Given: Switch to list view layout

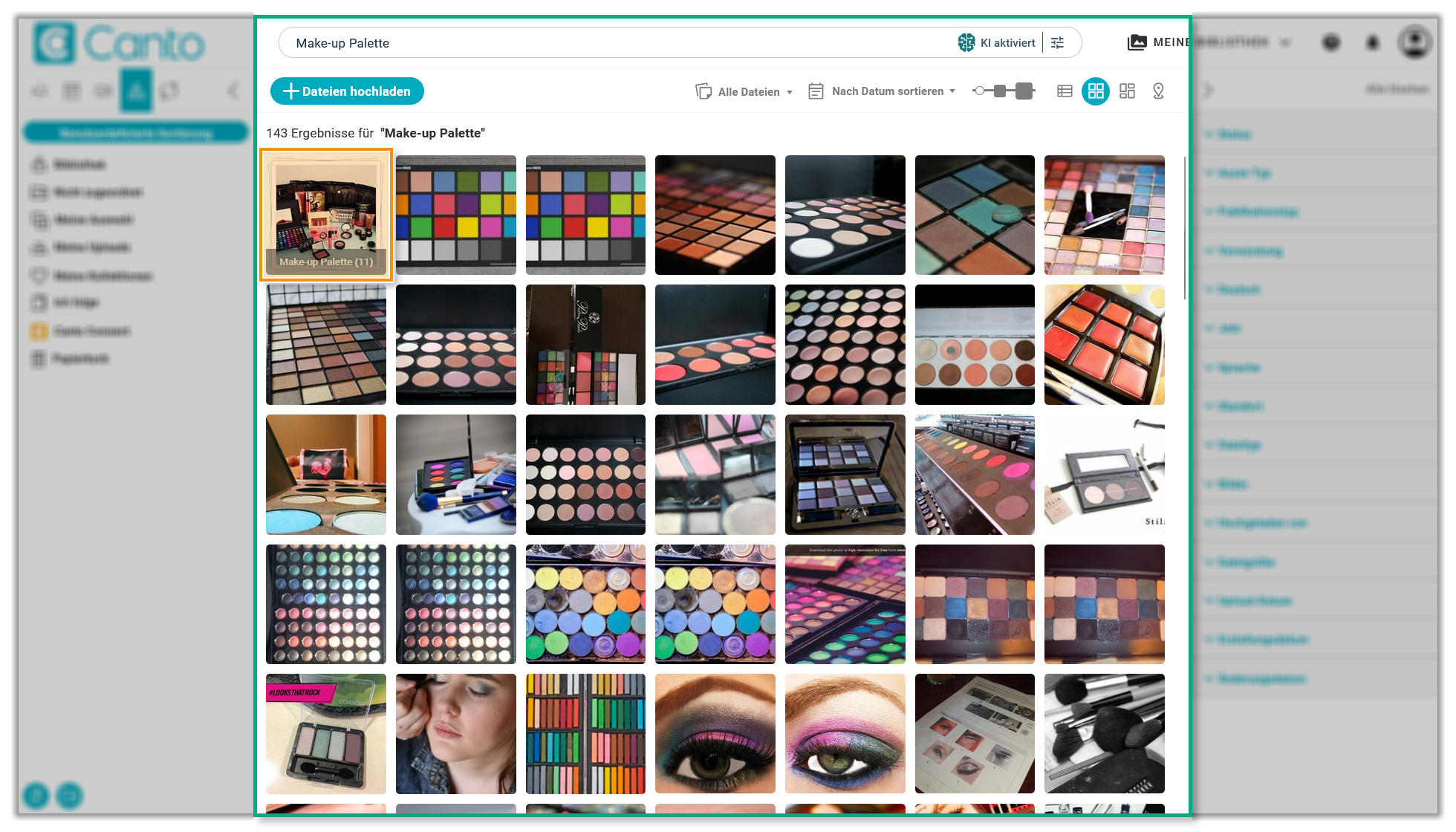Looking at the screenshot, I should [x=1065, y=91].
